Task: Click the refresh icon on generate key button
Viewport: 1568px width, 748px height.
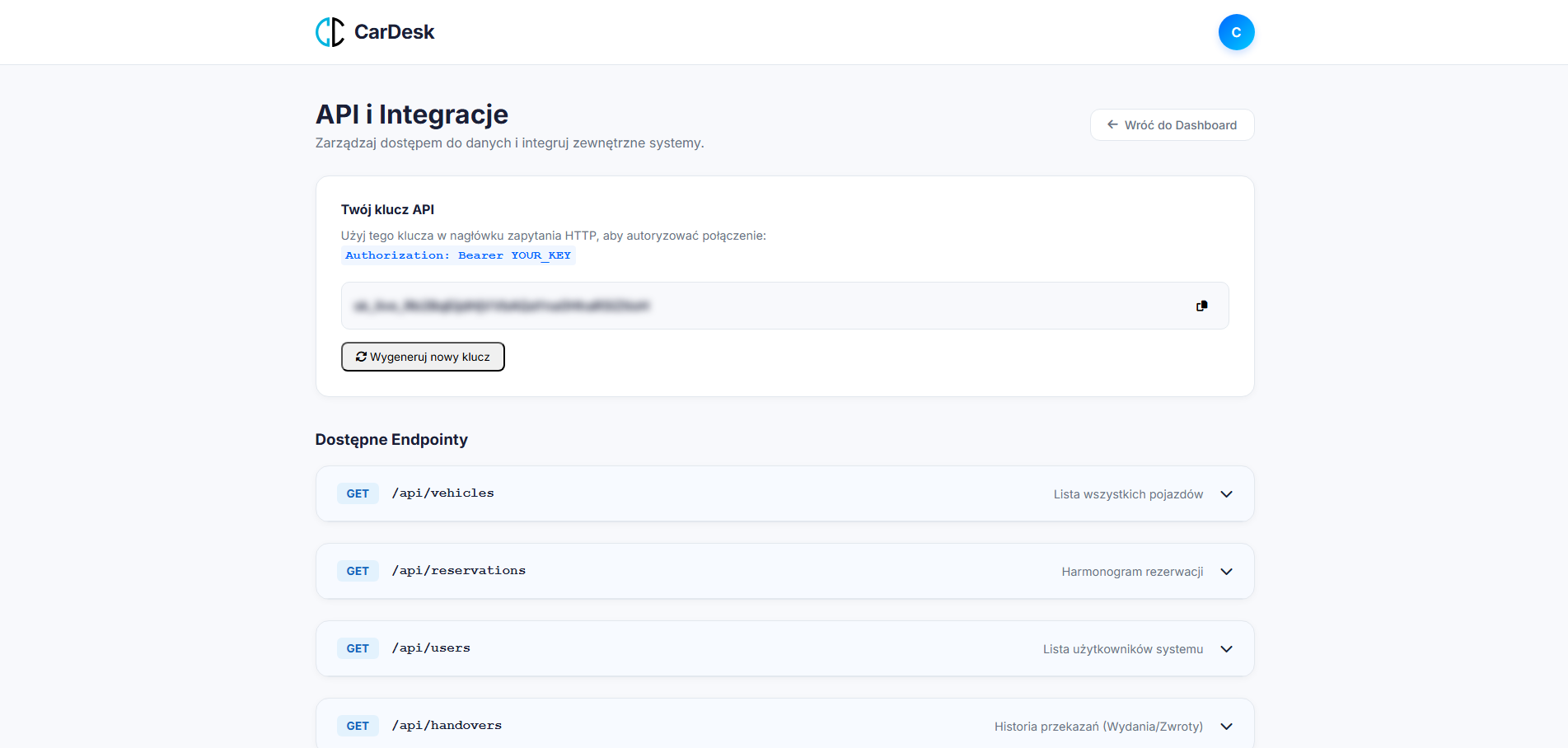Action: click(x=361, y=357)
